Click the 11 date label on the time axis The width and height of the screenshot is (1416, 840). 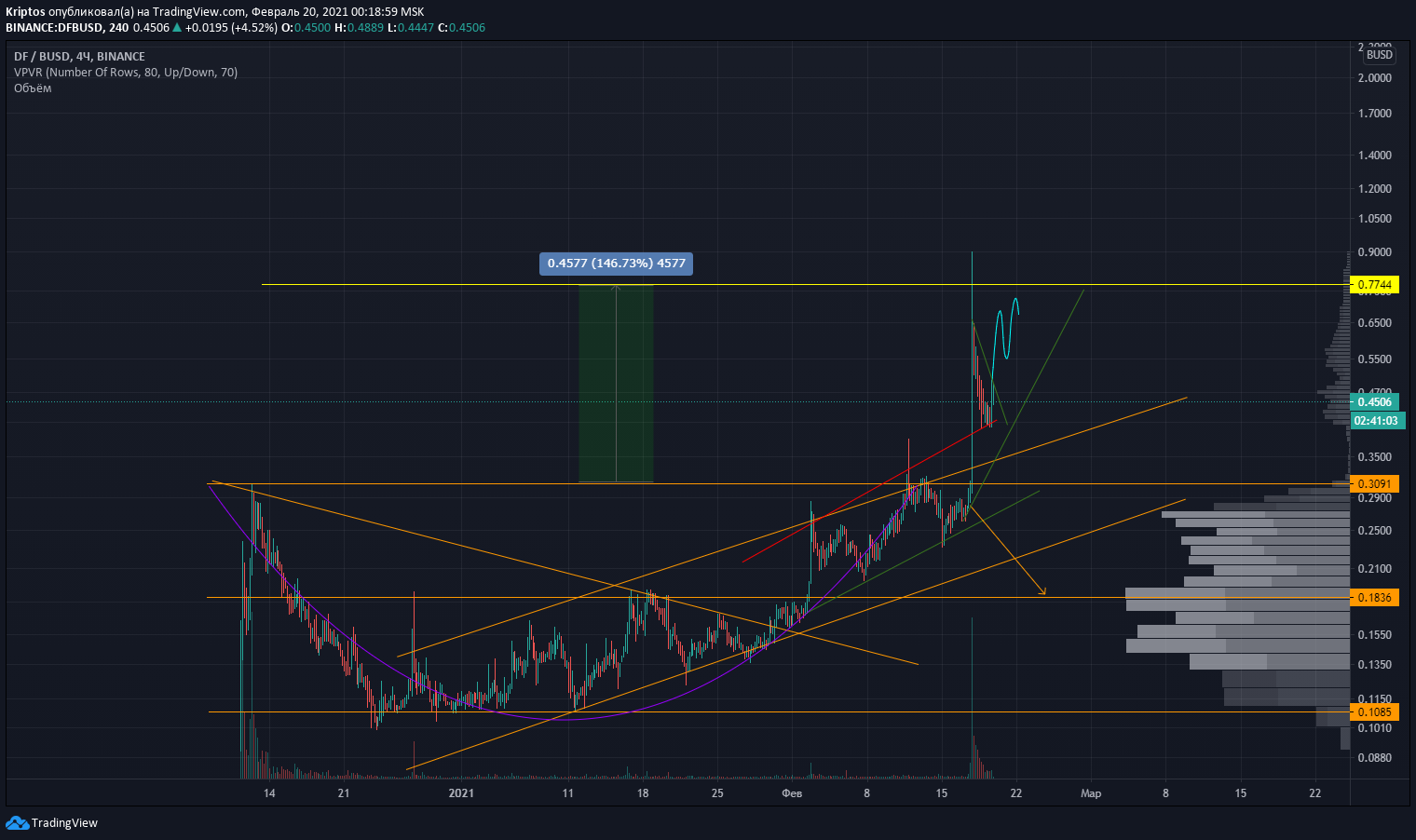coord(567,793)
